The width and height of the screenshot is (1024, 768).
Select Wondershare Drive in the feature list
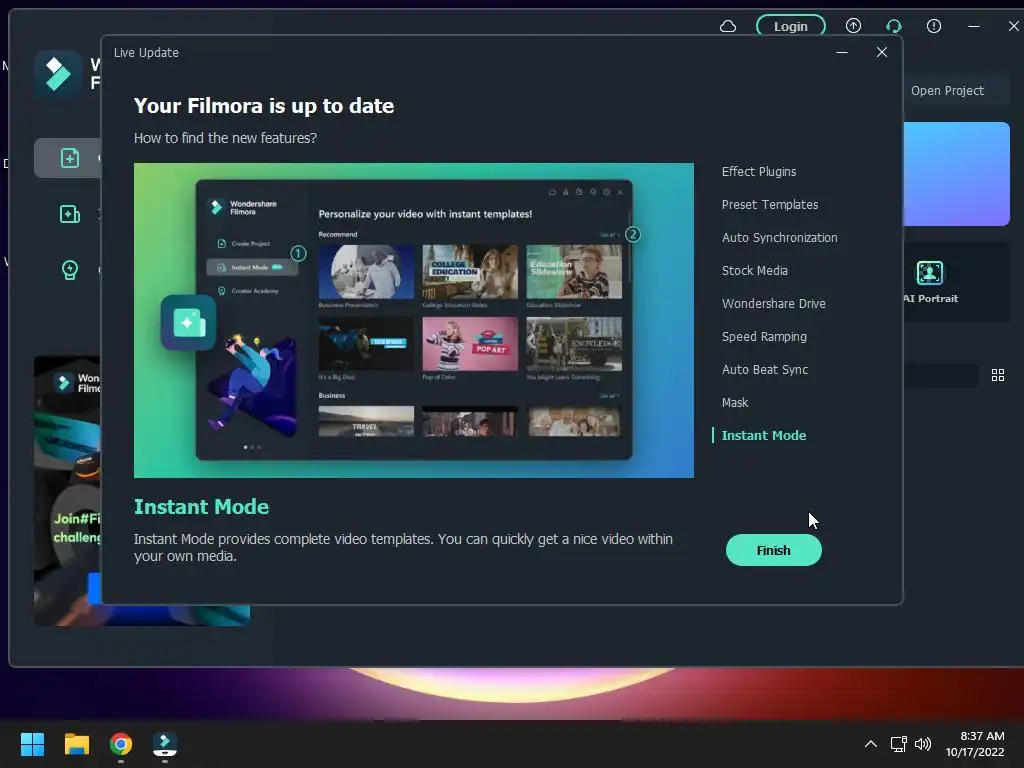tap(773, 304)
